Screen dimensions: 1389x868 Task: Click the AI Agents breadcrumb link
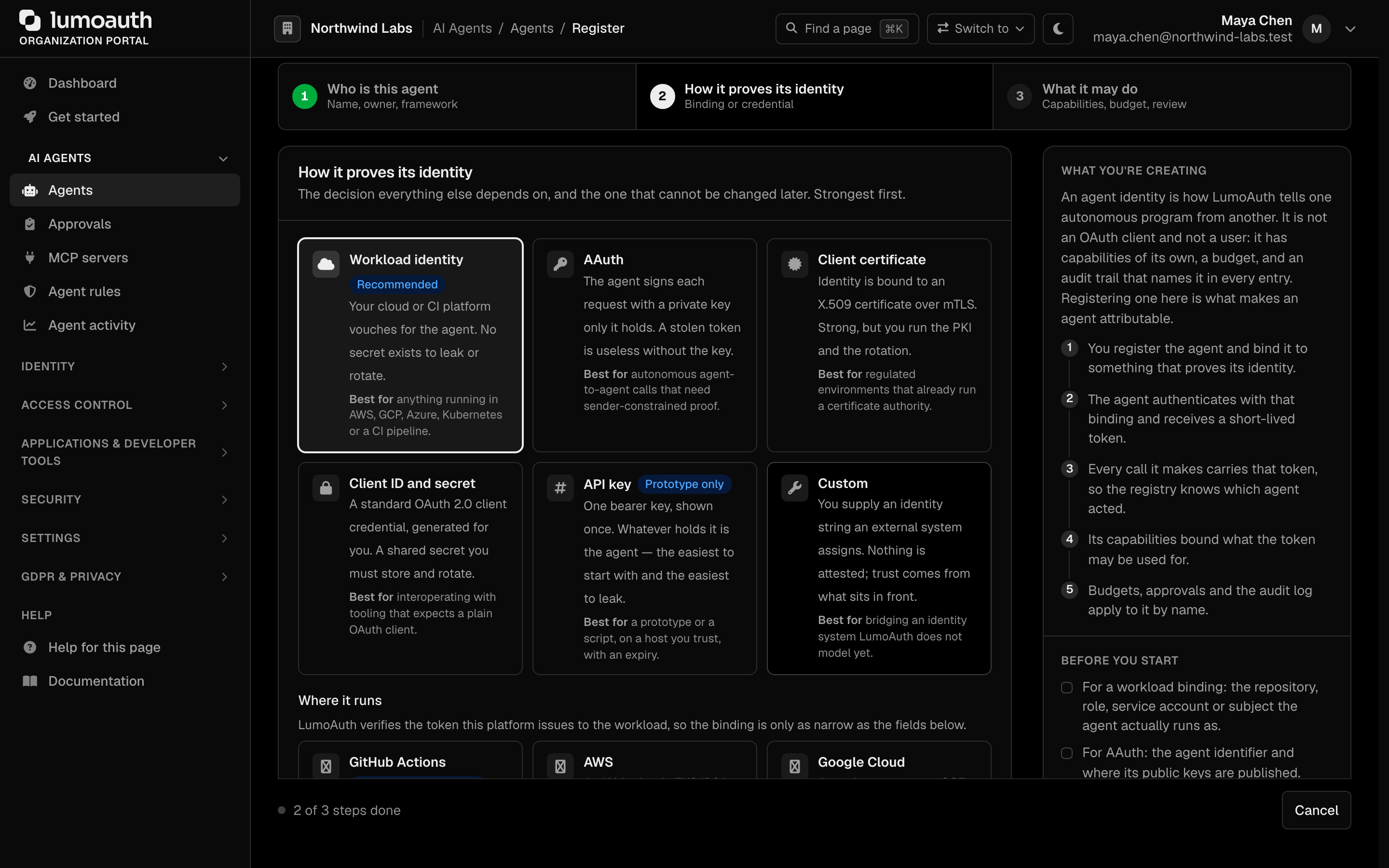pos(462,28)
